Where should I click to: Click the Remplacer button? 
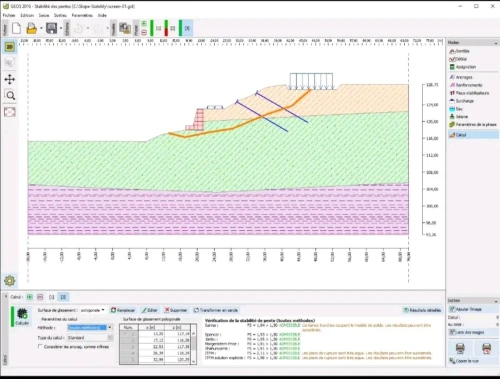[123, 310]
